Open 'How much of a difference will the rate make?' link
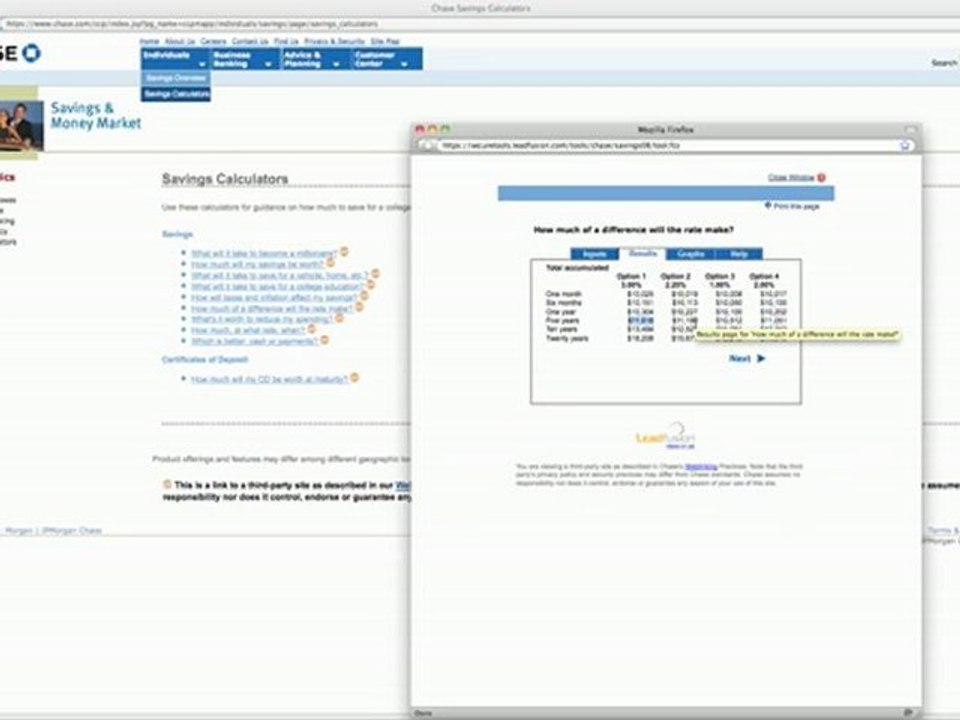 coord(272,309)
